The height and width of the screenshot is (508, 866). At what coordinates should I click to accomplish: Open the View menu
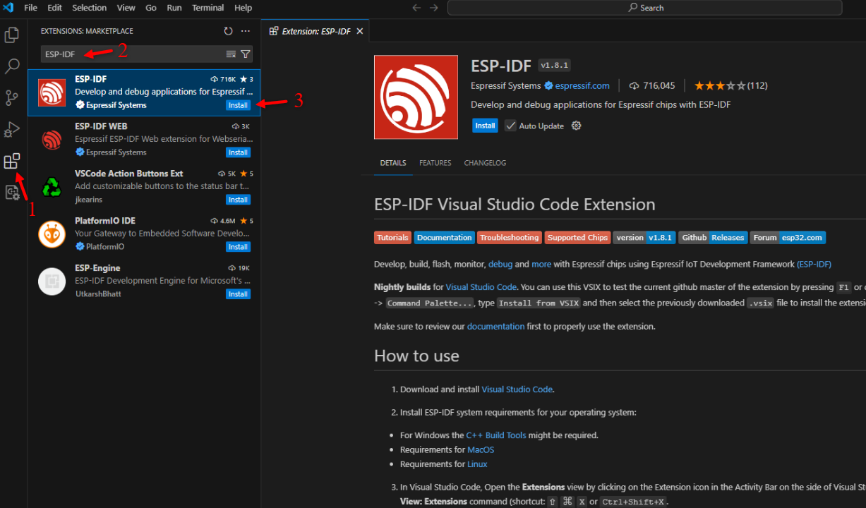click(x=125, y=8)
